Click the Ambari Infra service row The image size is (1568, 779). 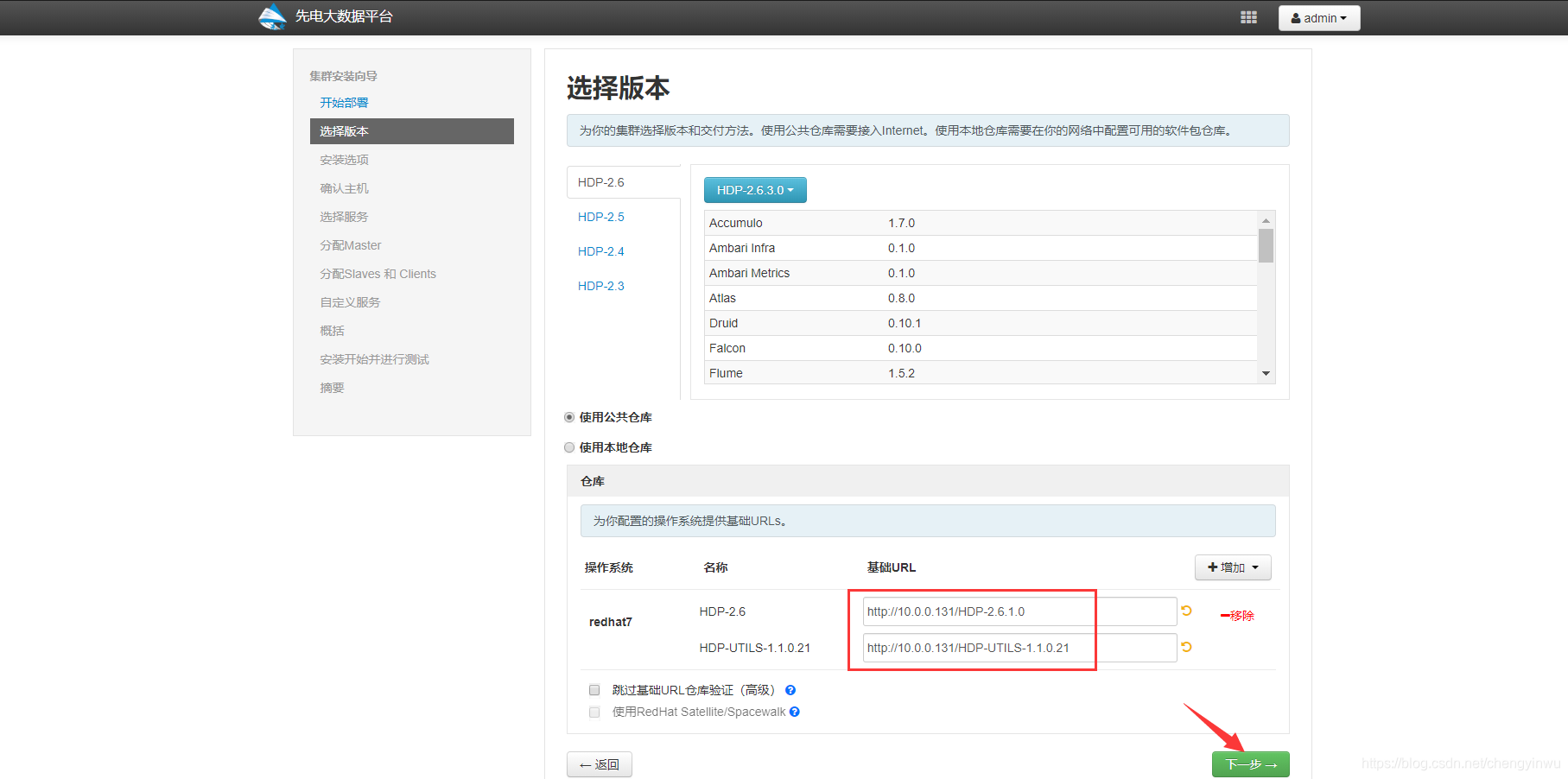tap(981, 248)
